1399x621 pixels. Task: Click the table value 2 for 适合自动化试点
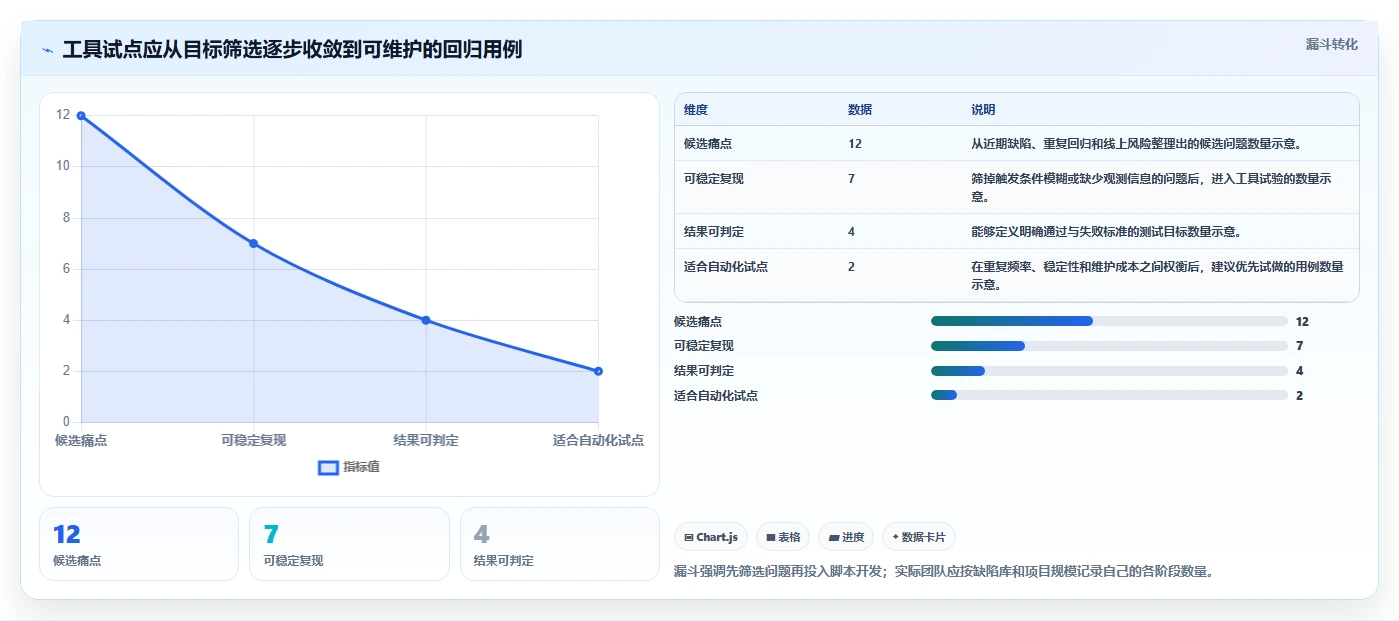point(851,266)
